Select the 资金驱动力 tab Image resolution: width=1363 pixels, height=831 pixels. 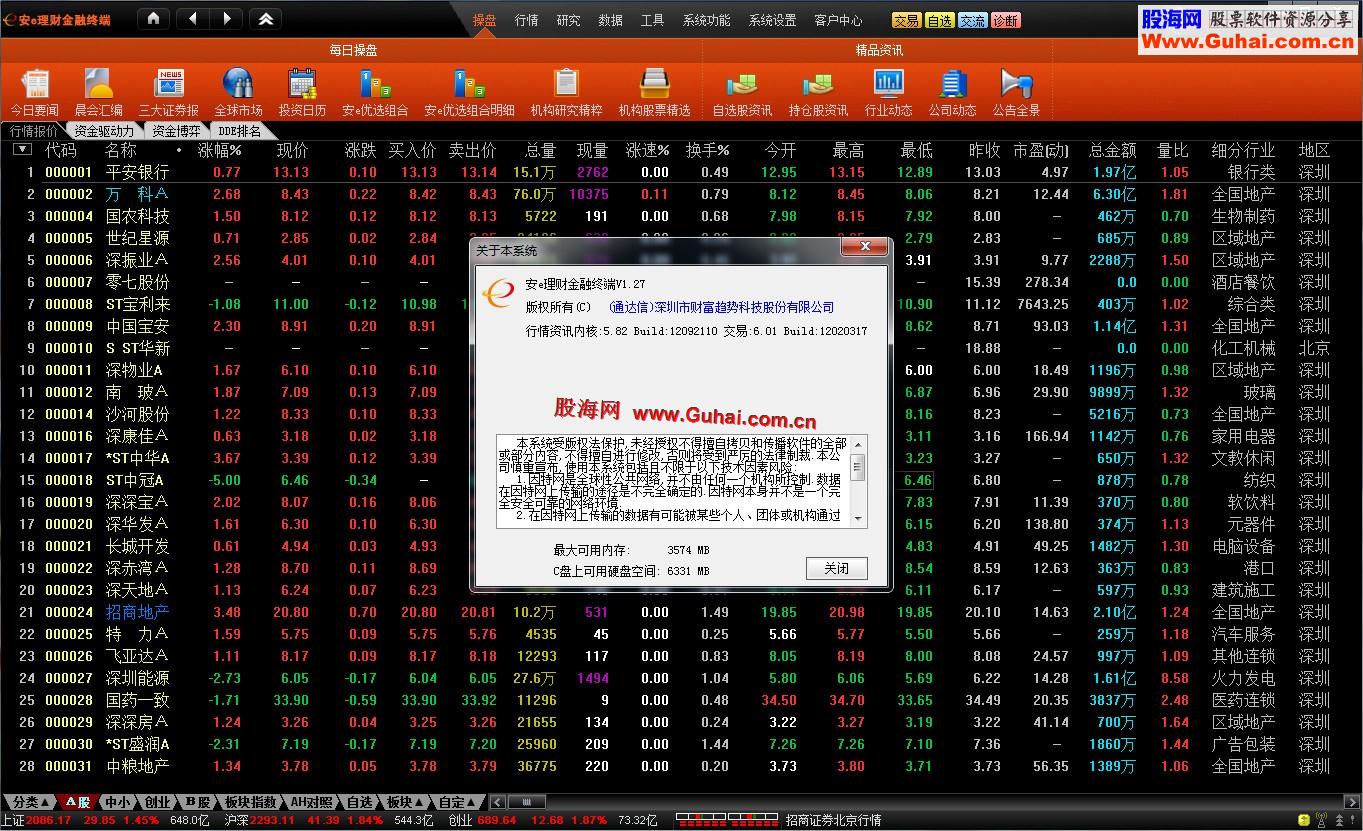tap(104, 131)
